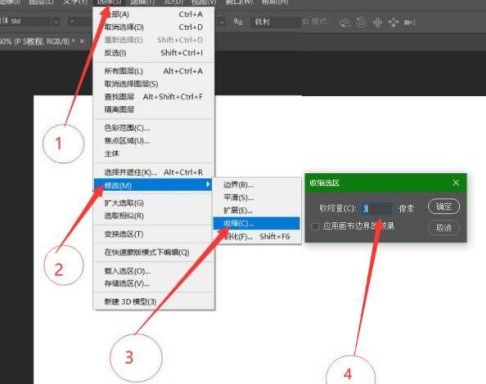
Task: Close the P S教程 document tab
Action: click(82, 41)
